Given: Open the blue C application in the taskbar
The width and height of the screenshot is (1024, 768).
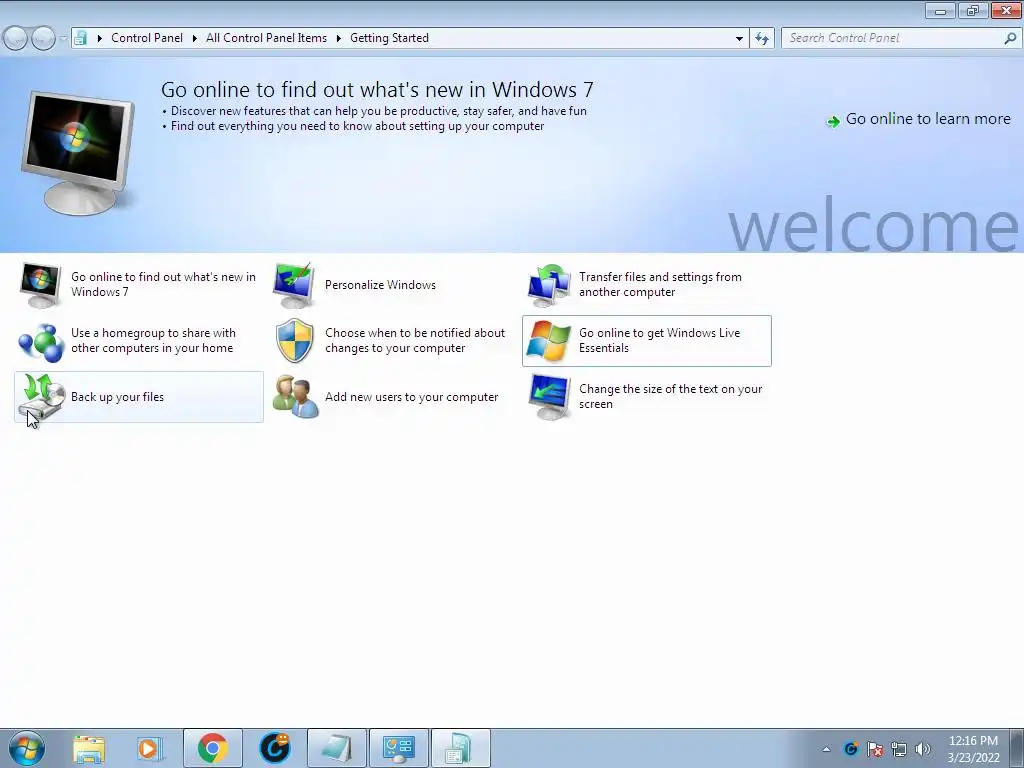Looking at the screenshot, I should point(275,748).
